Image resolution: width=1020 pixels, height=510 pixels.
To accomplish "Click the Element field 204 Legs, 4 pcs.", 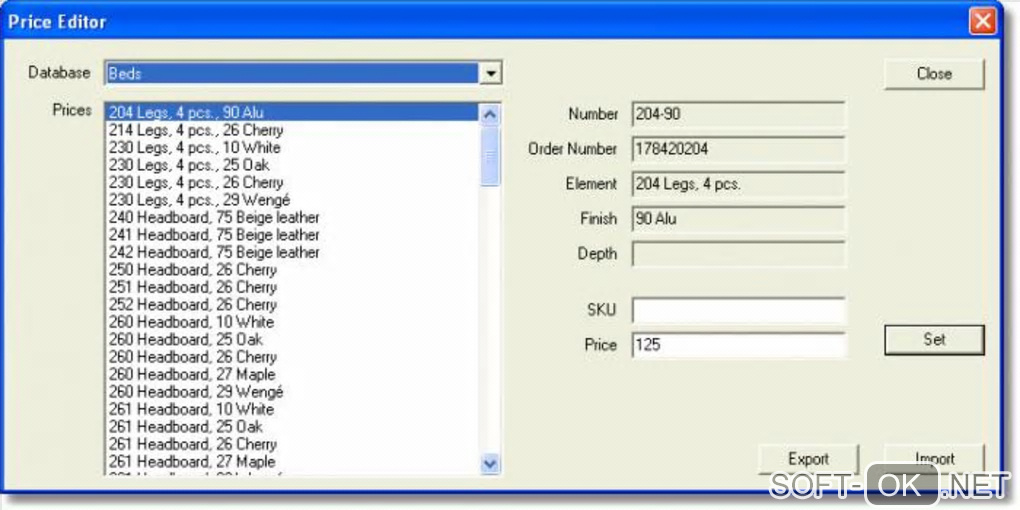I will pos(738,184).
